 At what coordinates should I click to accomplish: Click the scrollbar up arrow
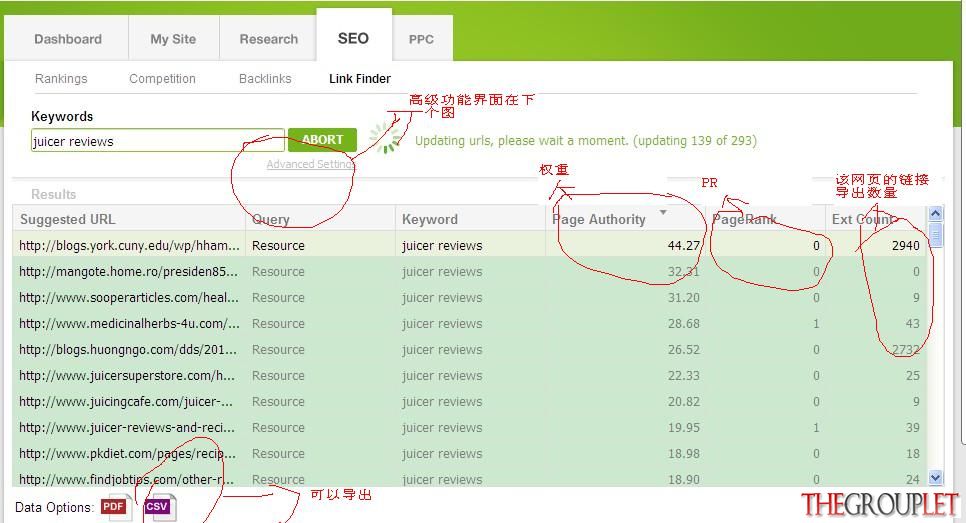pyautogui.click(x=935, y=214)
